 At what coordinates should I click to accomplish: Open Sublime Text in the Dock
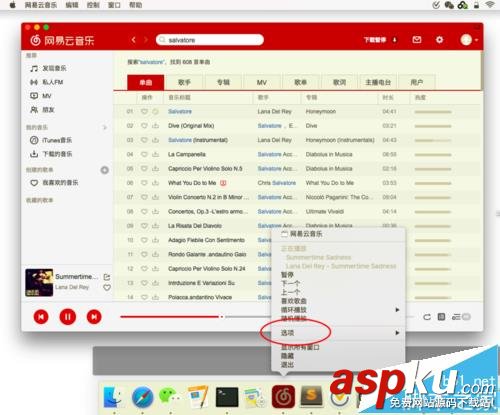pyautogui.click(x=311, y=396)
